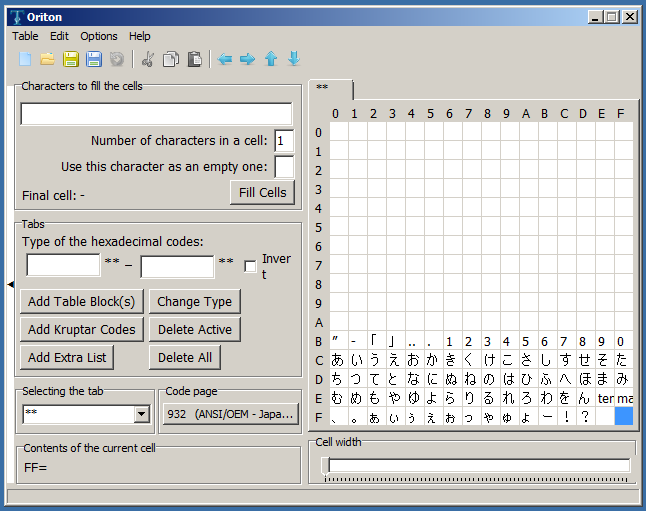646x511 pixels.
Task: Click the Add Kruptar Codes button
Action: point(82,330)
